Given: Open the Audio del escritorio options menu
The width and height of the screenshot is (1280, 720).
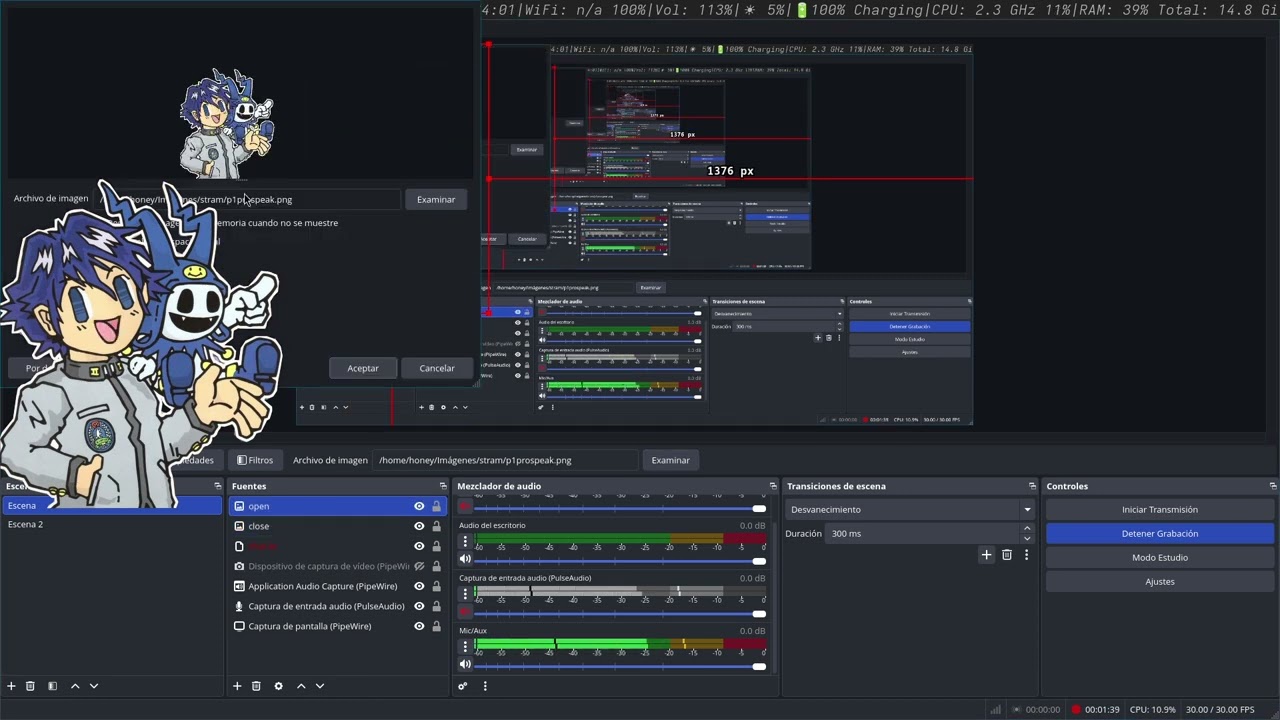Looking at the screenshot, I should click(465, 542).
